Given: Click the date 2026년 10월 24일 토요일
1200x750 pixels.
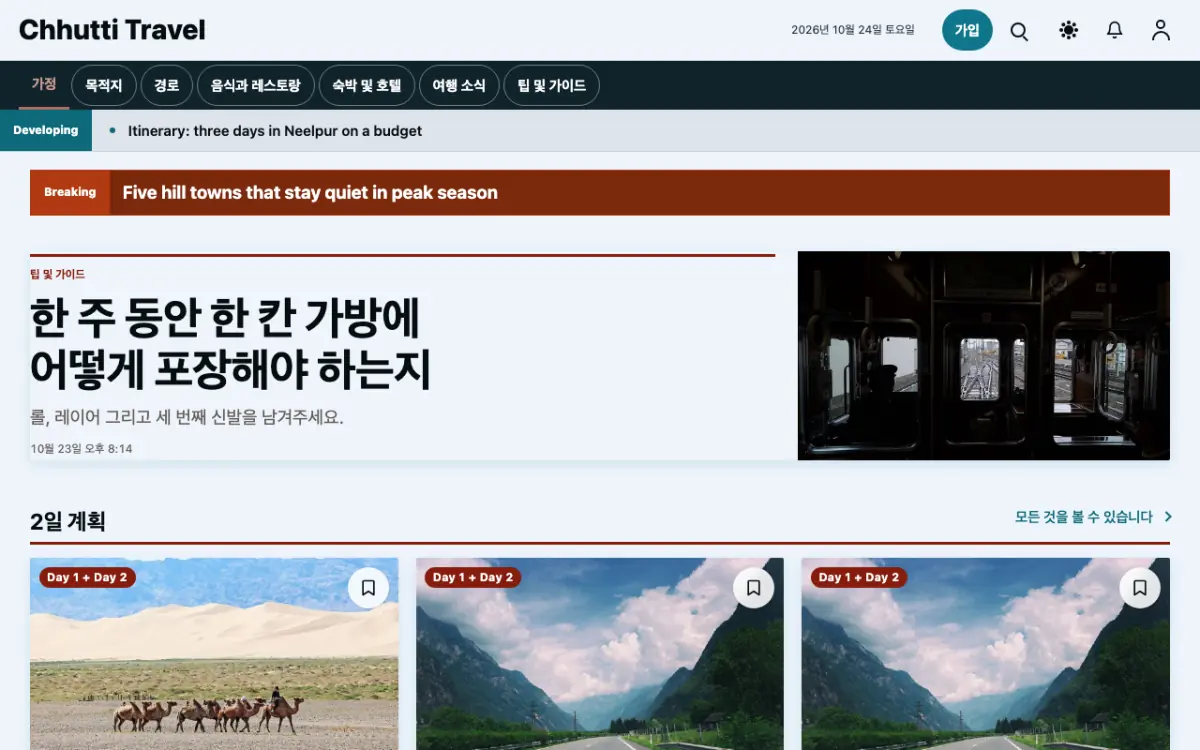Looking at the screenshot, I should (x=853, y=30).
